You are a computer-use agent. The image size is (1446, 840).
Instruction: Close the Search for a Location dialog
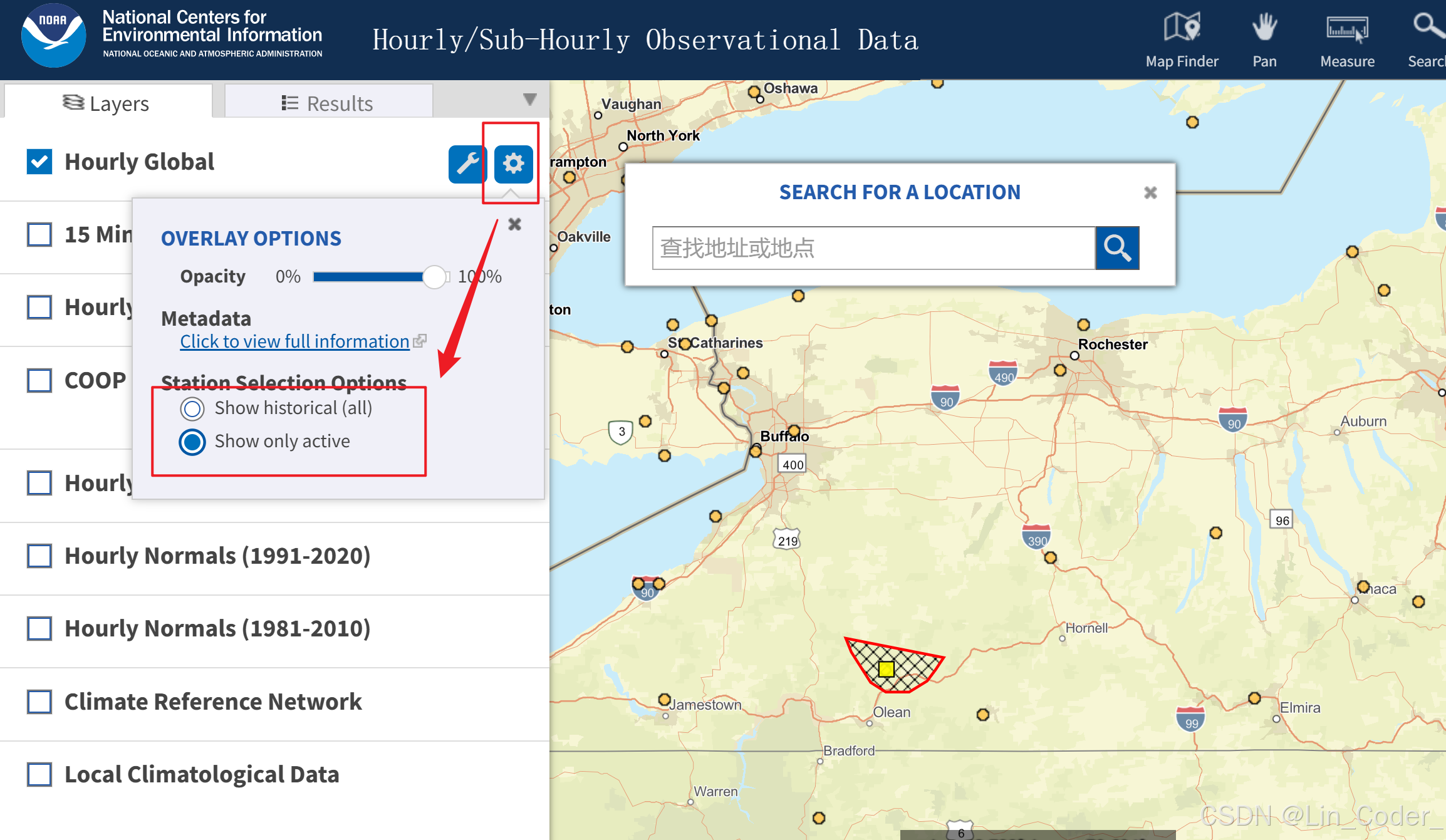(1150, 192)
